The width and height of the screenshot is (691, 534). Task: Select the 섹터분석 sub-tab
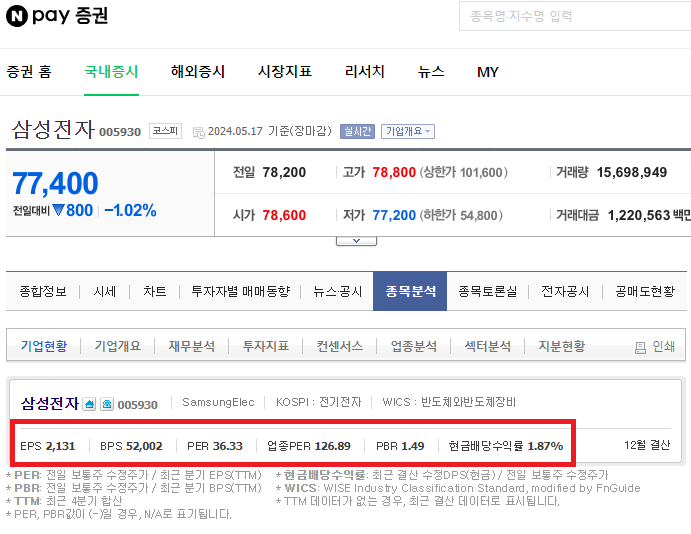point(488,346)
